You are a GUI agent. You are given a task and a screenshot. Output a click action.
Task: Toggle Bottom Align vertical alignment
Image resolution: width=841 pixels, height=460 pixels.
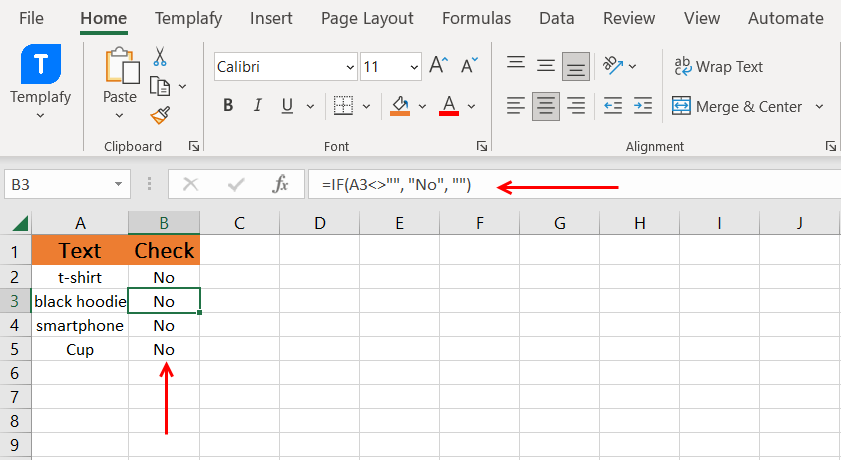(x=576, y=66)
